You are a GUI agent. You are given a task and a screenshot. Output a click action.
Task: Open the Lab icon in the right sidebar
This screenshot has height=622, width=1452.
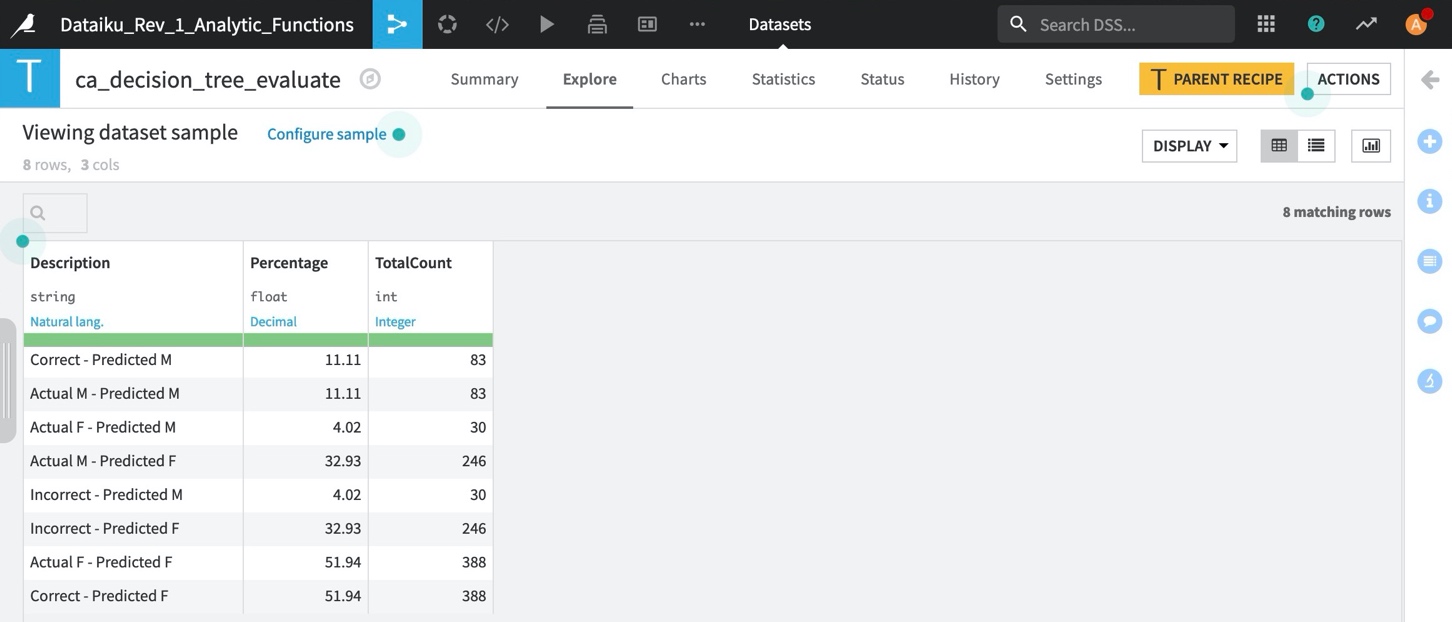[x=1429, y=380]
